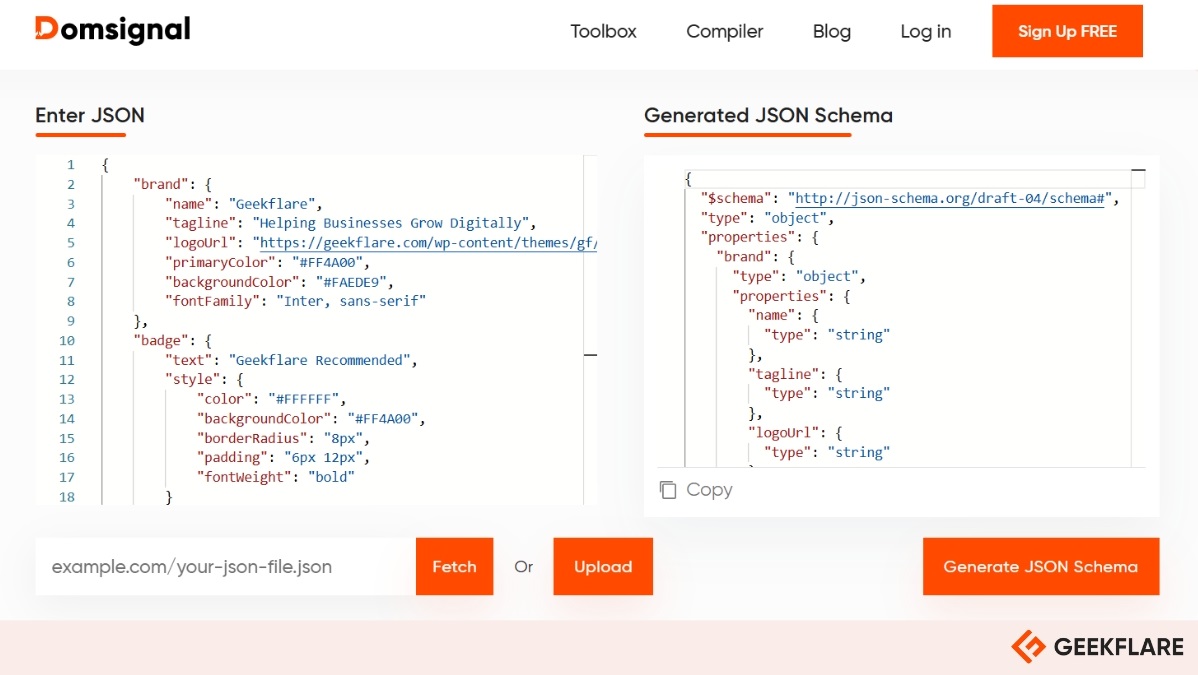Click the "Inter, sans-serif" fontFamily value
Screen dimensions: 1198x675
(351, 301)
